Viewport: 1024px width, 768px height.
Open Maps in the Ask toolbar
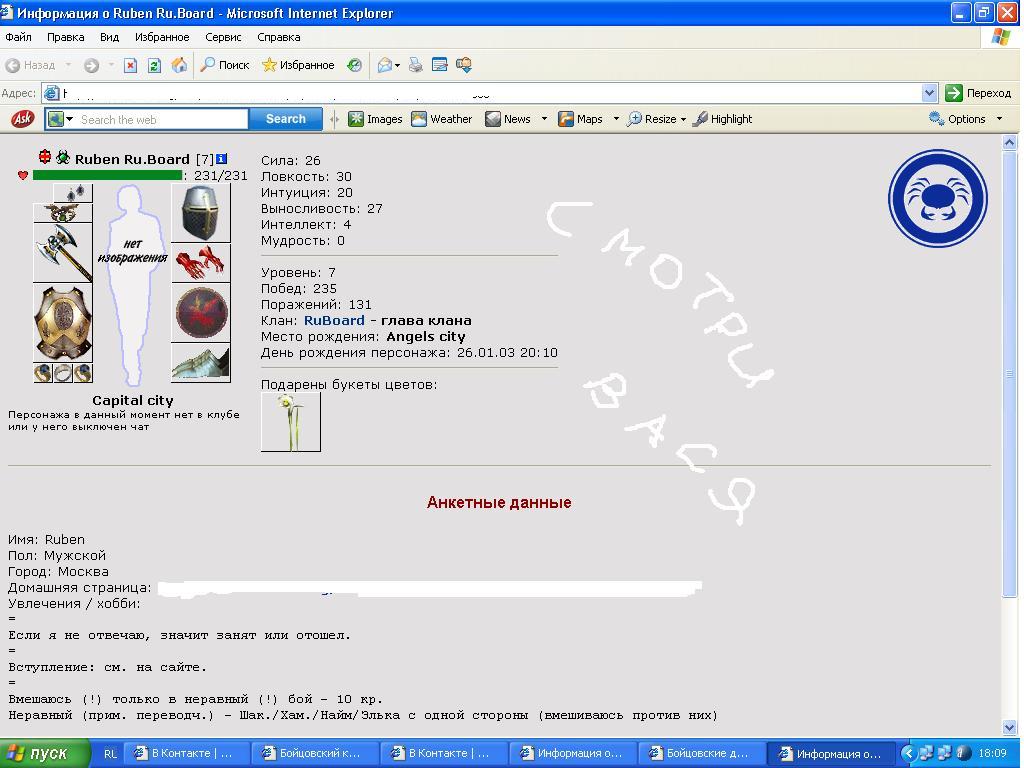click(581, 119)
